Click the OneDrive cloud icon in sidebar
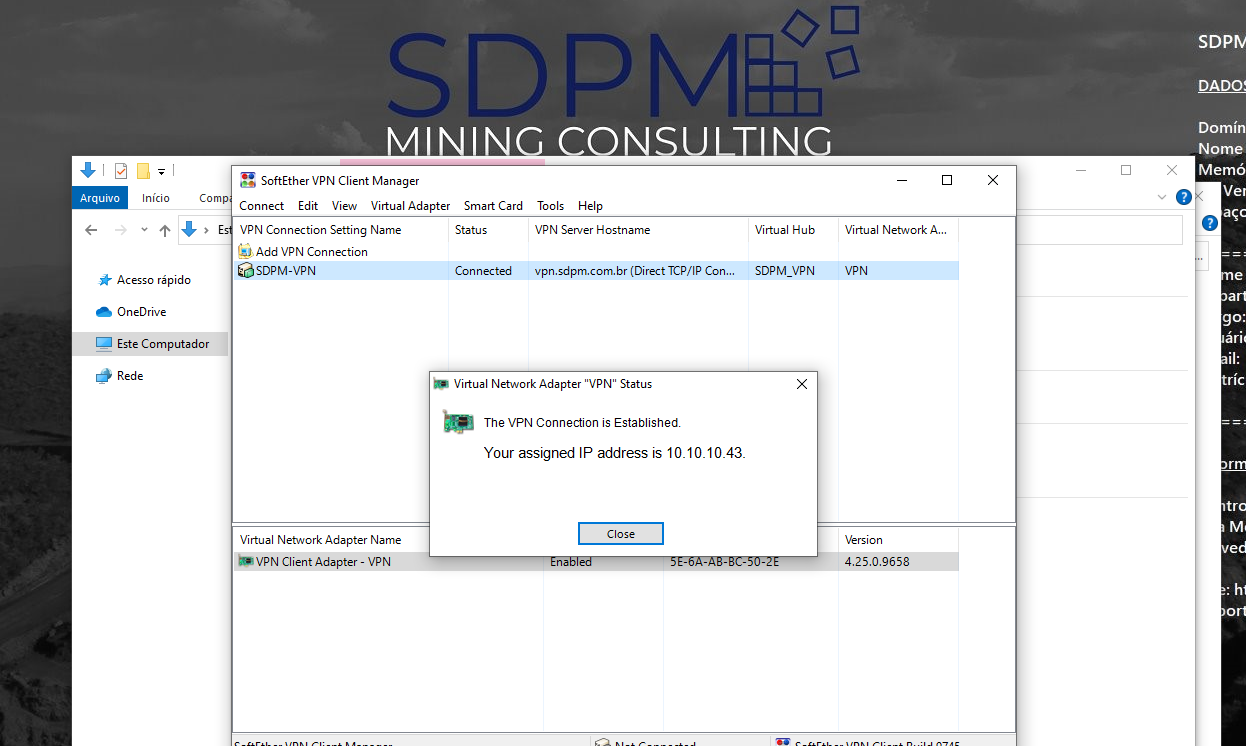This screenshot has width=1246, height=746. [x=104, y=312]
